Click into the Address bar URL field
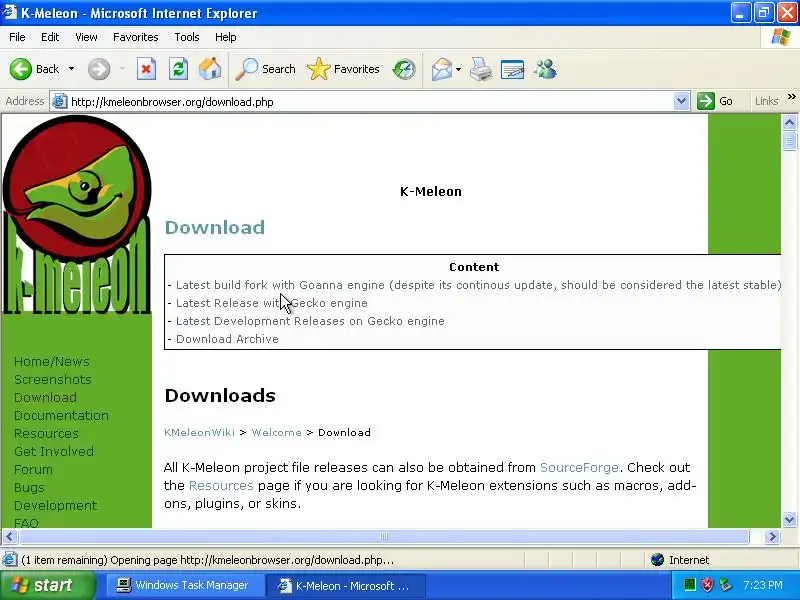 click(370, 102)
